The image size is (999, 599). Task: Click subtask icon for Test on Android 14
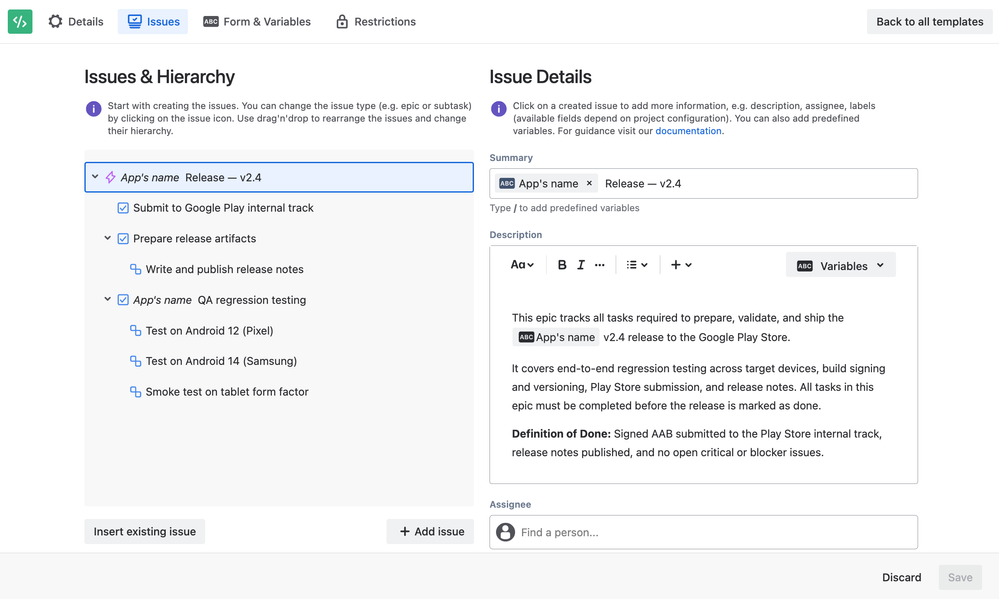point(136,361)
